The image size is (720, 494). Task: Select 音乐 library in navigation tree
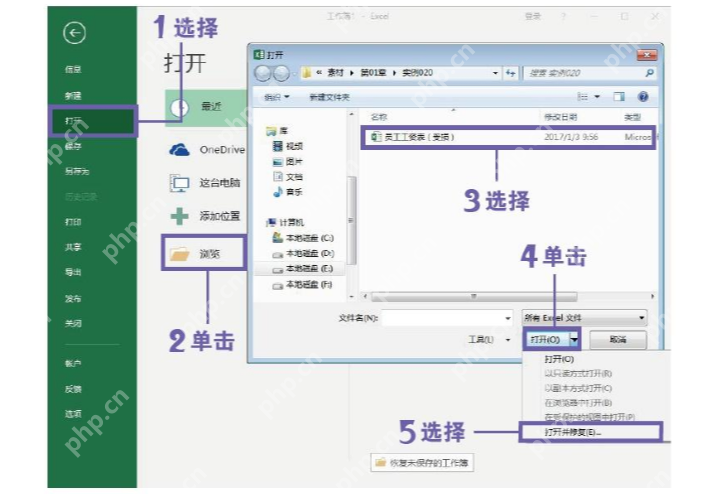pyautogui.click(x=288, y=192)
